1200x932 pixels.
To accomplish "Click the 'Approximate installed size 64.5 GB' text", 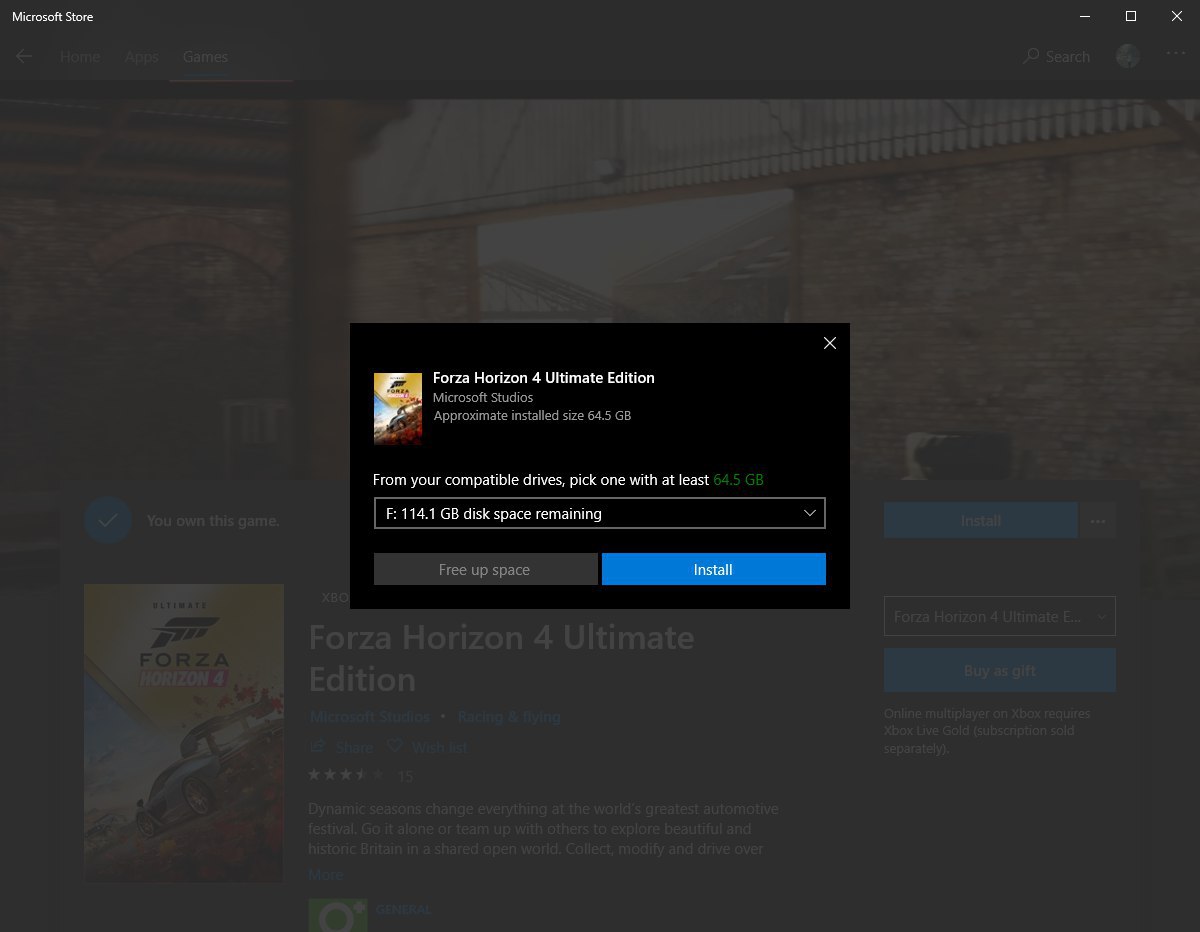I will 532,415.
